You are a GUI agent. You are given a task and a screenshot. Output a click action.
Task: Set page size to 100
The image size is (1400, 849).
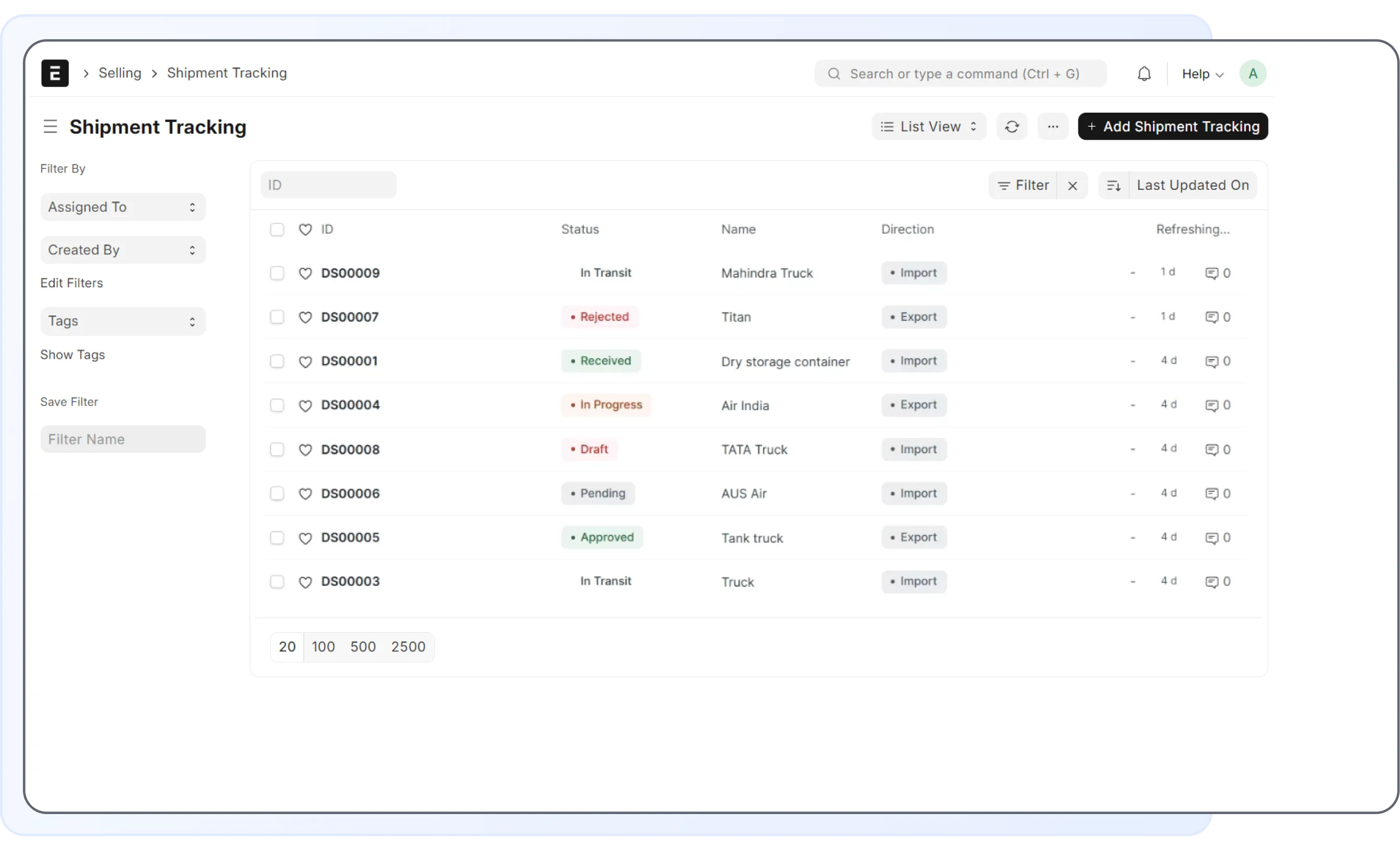pos(323,647)
